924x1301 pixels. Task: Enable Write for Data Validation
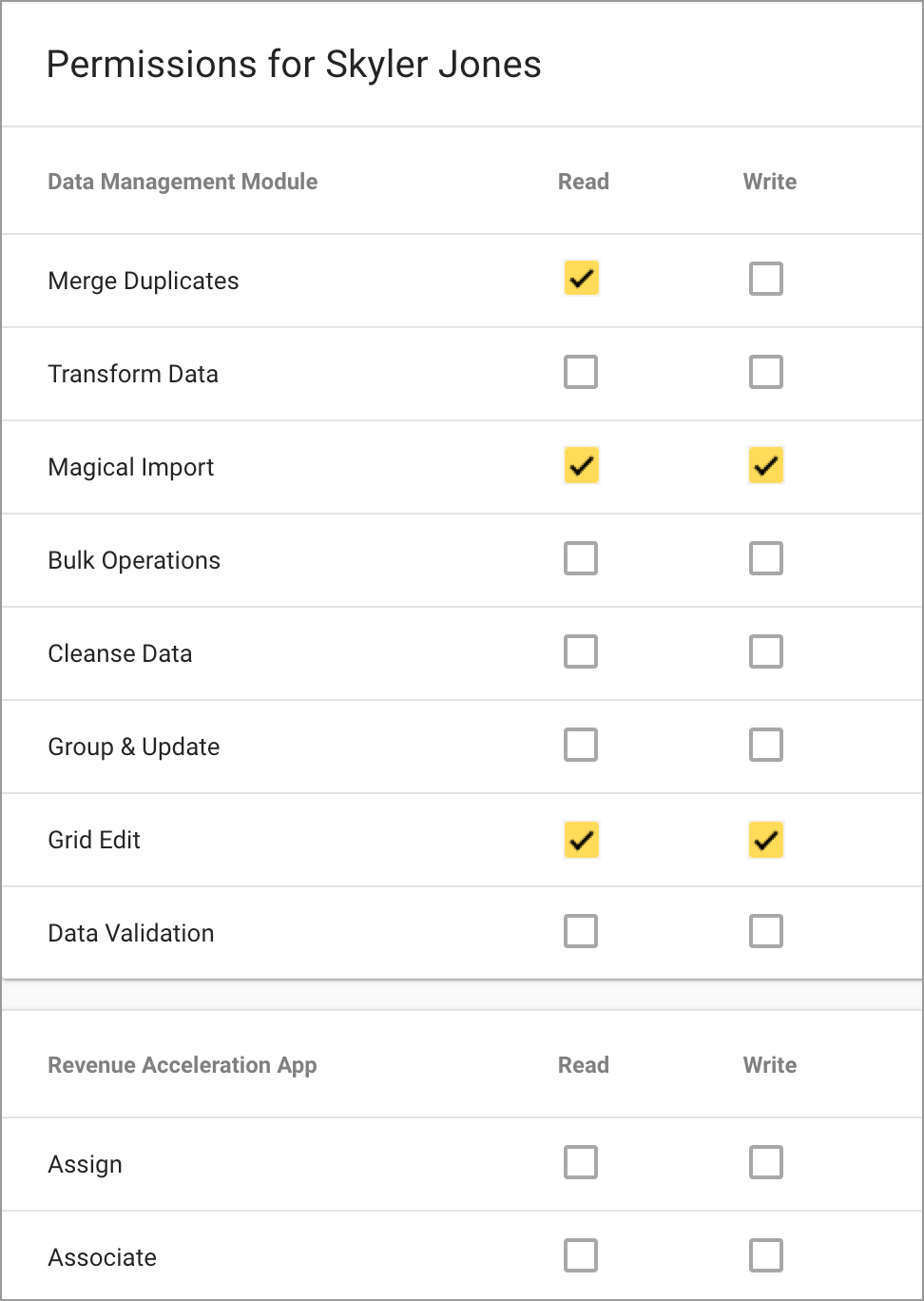coord(766,931)
